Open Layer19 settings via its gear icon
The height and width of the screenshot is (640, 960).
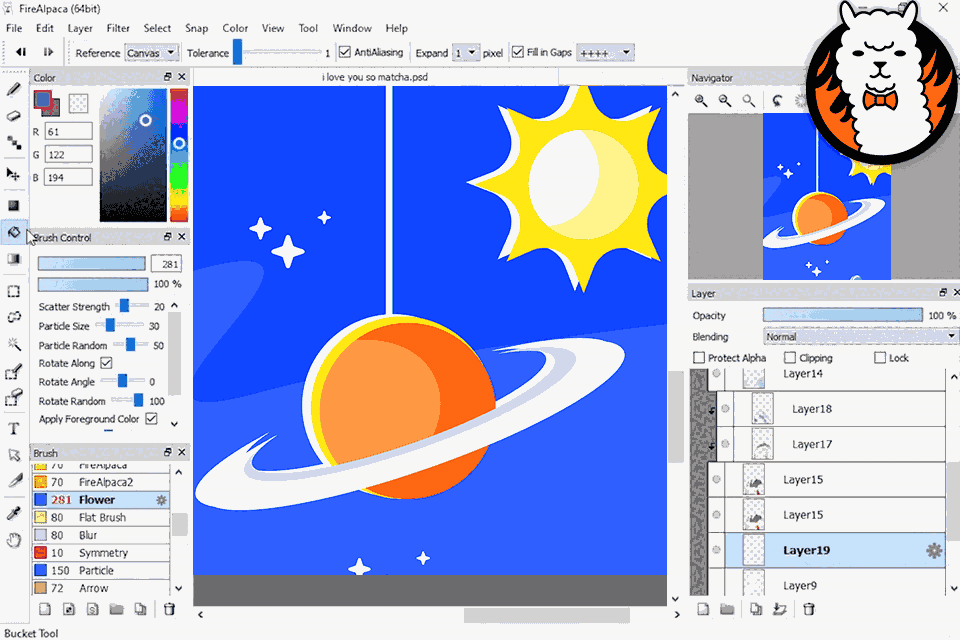tap(933, 550)
